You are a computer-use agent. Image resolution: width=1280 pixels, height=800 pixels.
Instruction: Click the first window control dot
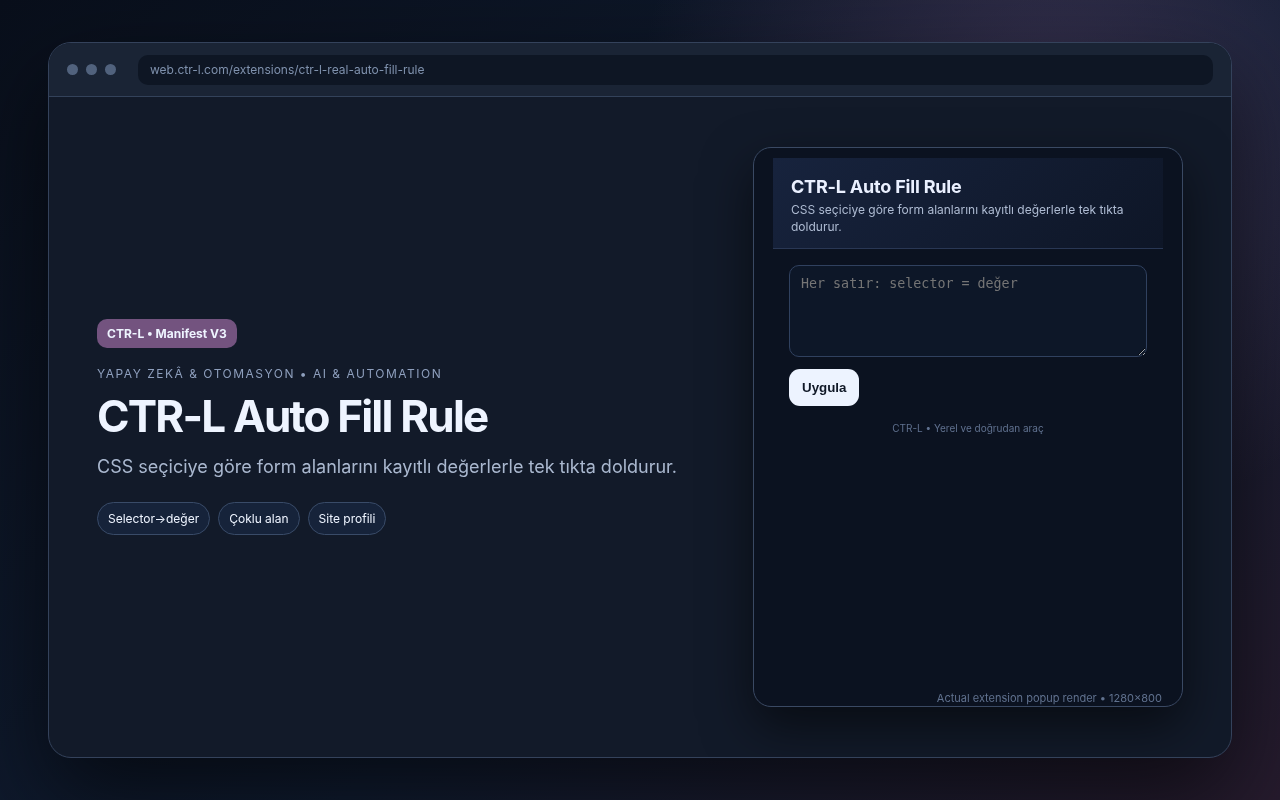(72, 70)
